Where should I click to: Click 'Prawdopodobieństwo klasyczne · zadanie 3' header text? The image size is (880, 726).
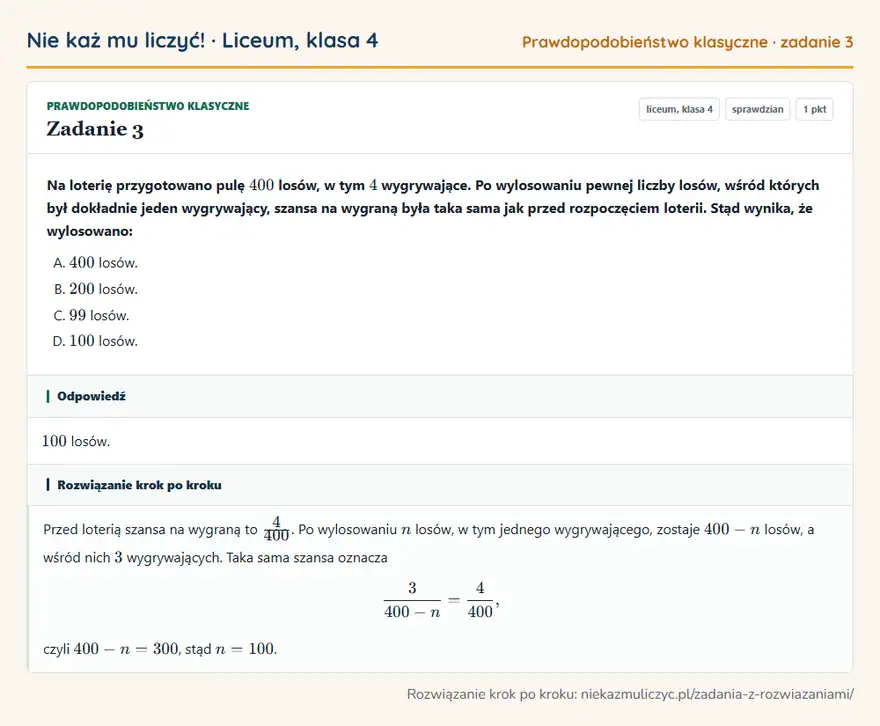pos(688,42)
